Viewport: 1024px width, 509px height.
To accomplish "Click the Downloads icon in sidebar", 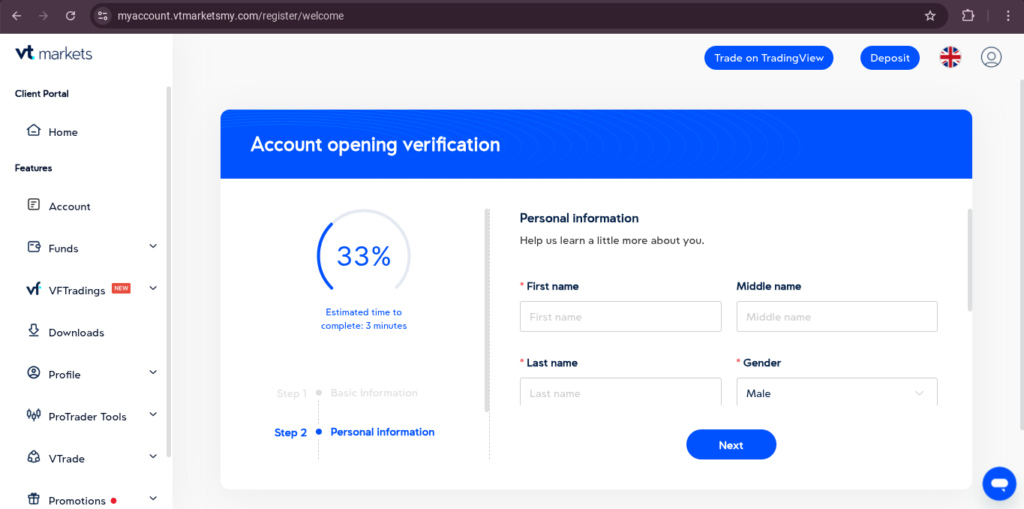I will (33, 331).
